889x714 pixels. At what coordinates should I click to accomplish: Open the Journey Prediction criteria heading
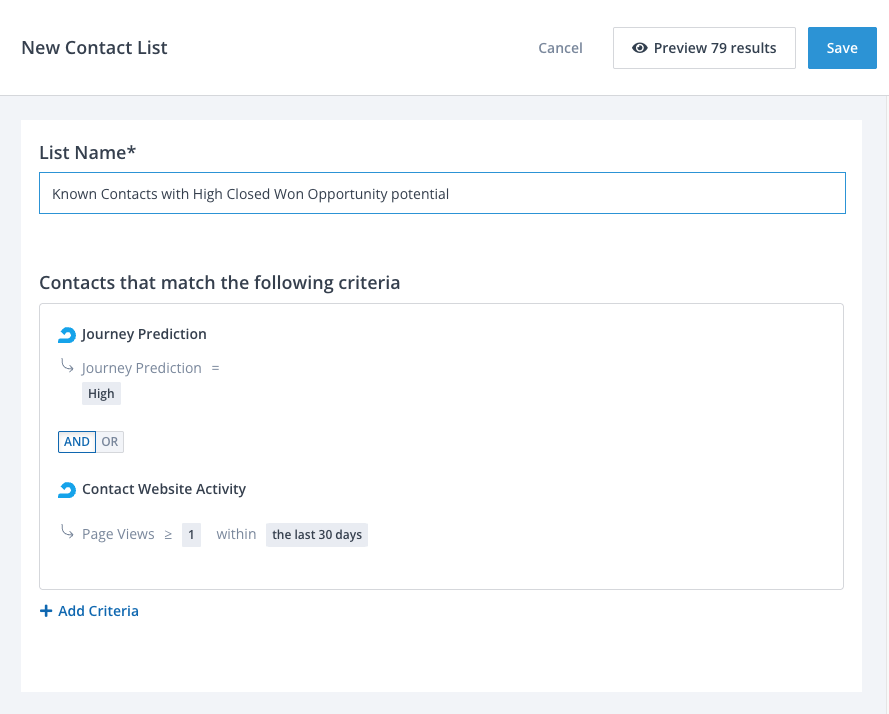(x=144, y=334)
